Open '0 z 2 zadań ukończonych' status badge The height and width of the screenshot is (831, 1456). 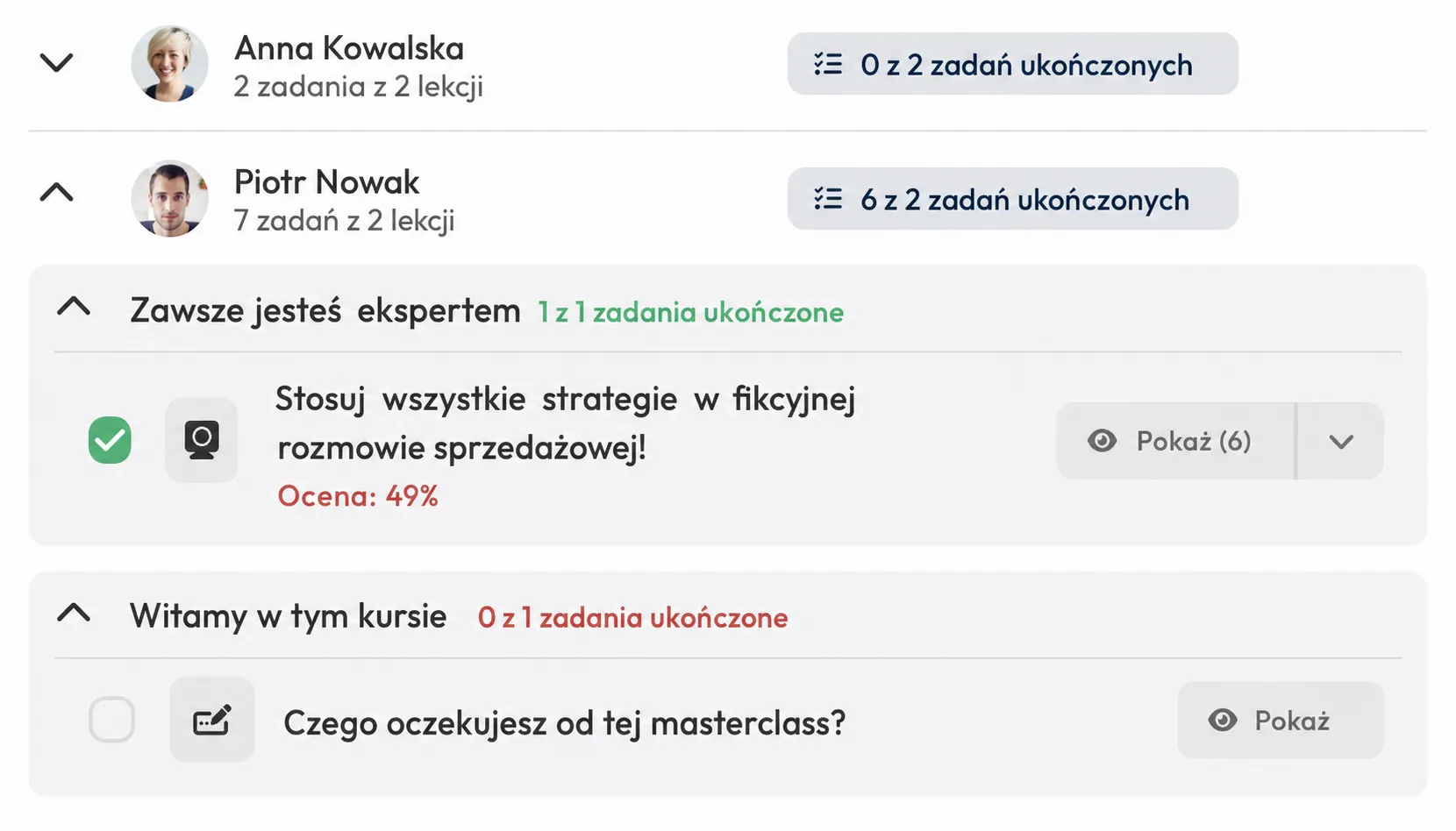pos(1013,64)
